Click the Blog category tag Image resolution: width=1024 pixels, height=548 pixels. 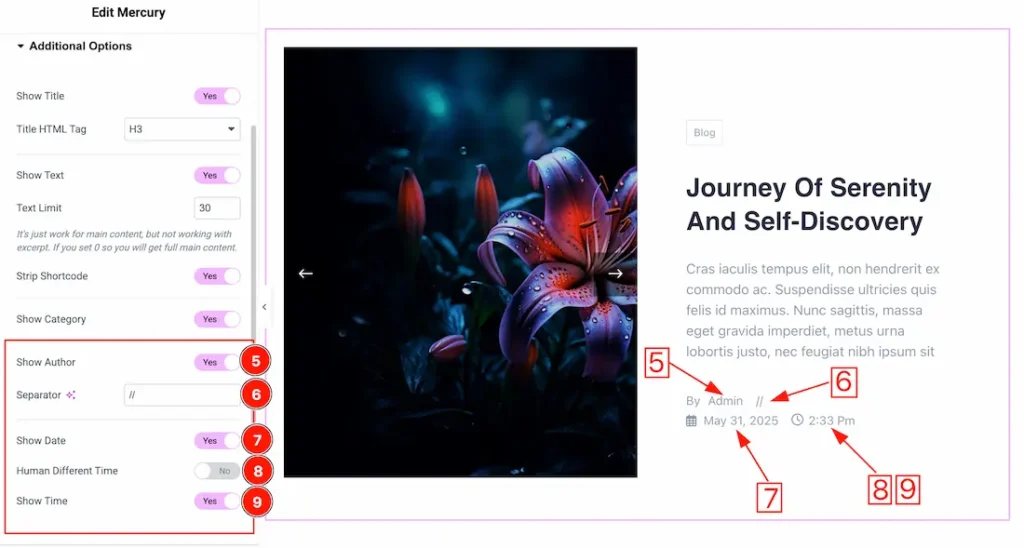point(704,133)
